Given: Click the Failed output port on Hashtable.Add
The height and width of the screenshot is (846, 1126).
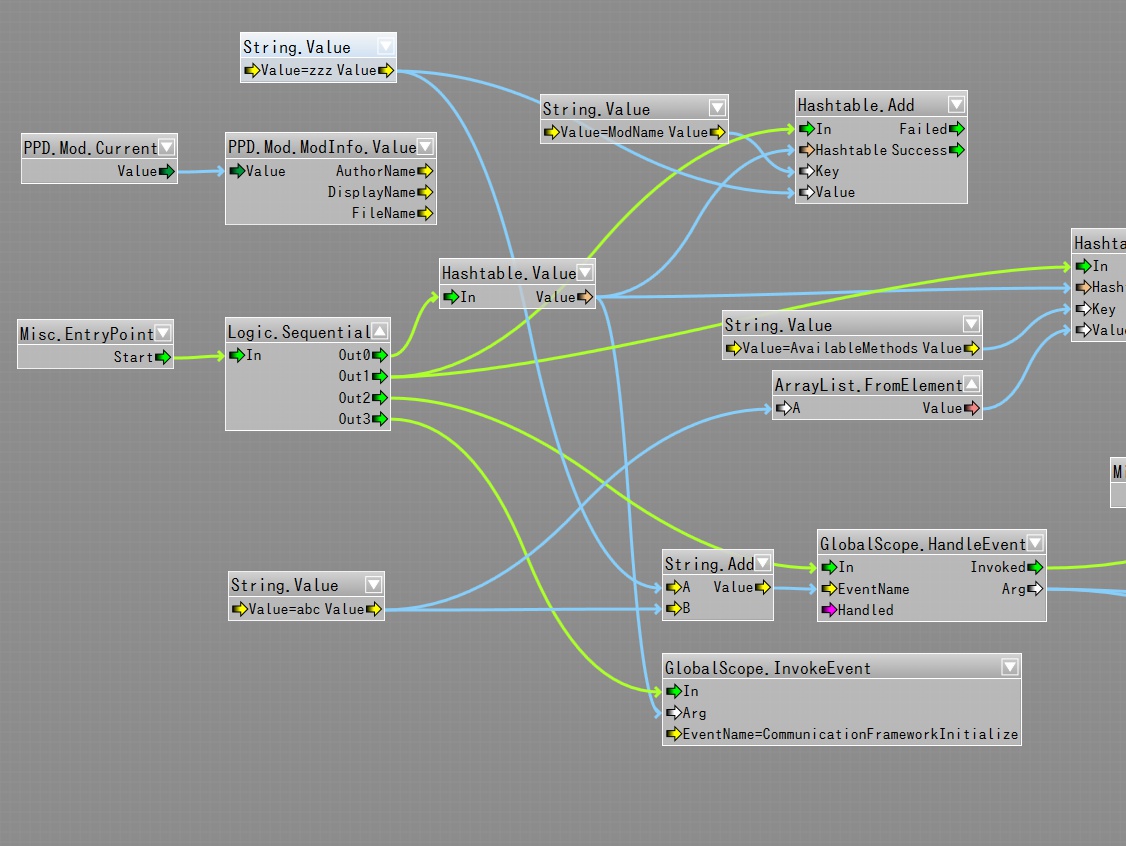Looking at the screenshot, I should point(957,129).
